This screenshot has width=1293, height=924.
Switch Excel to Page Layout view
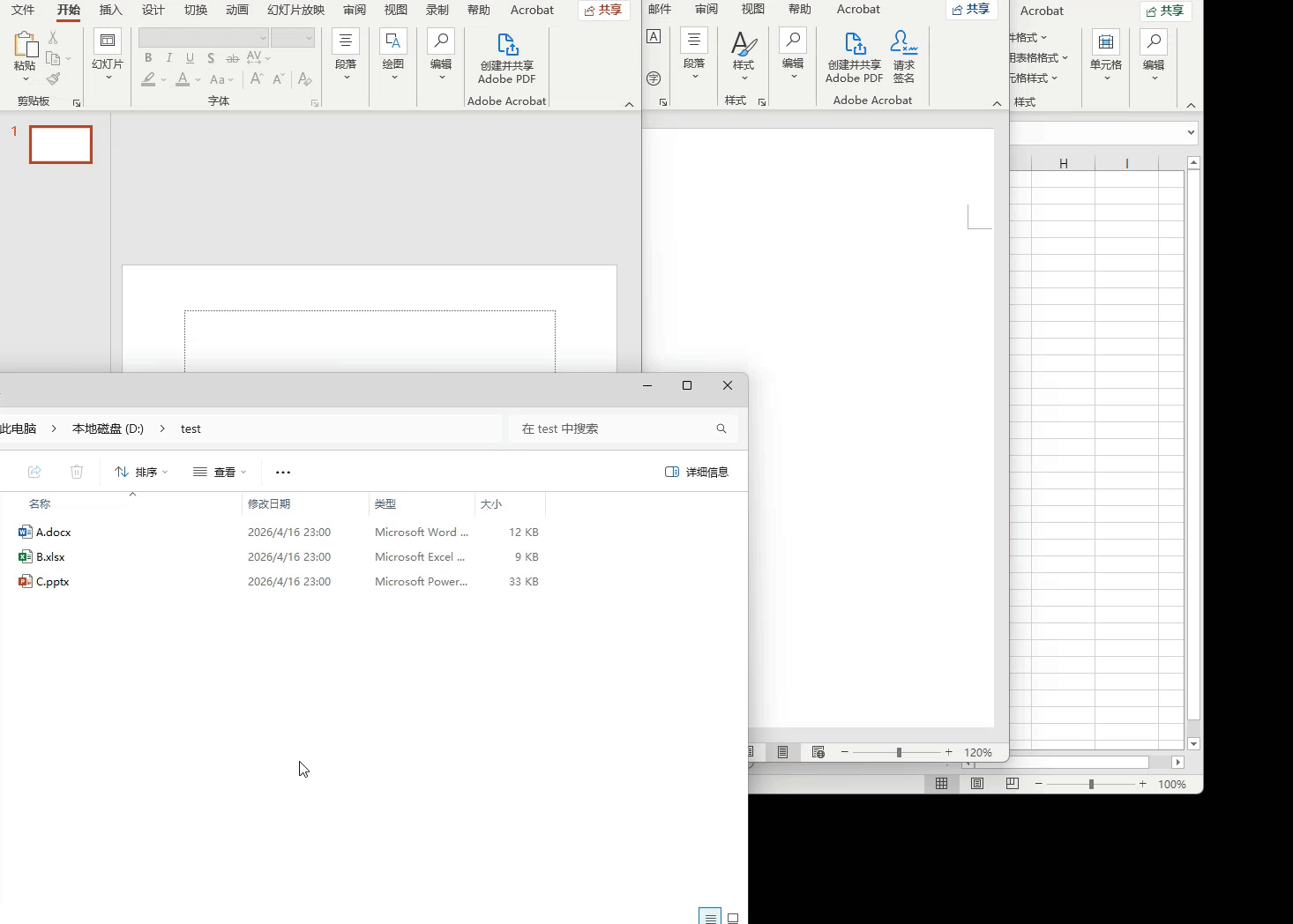976,784
